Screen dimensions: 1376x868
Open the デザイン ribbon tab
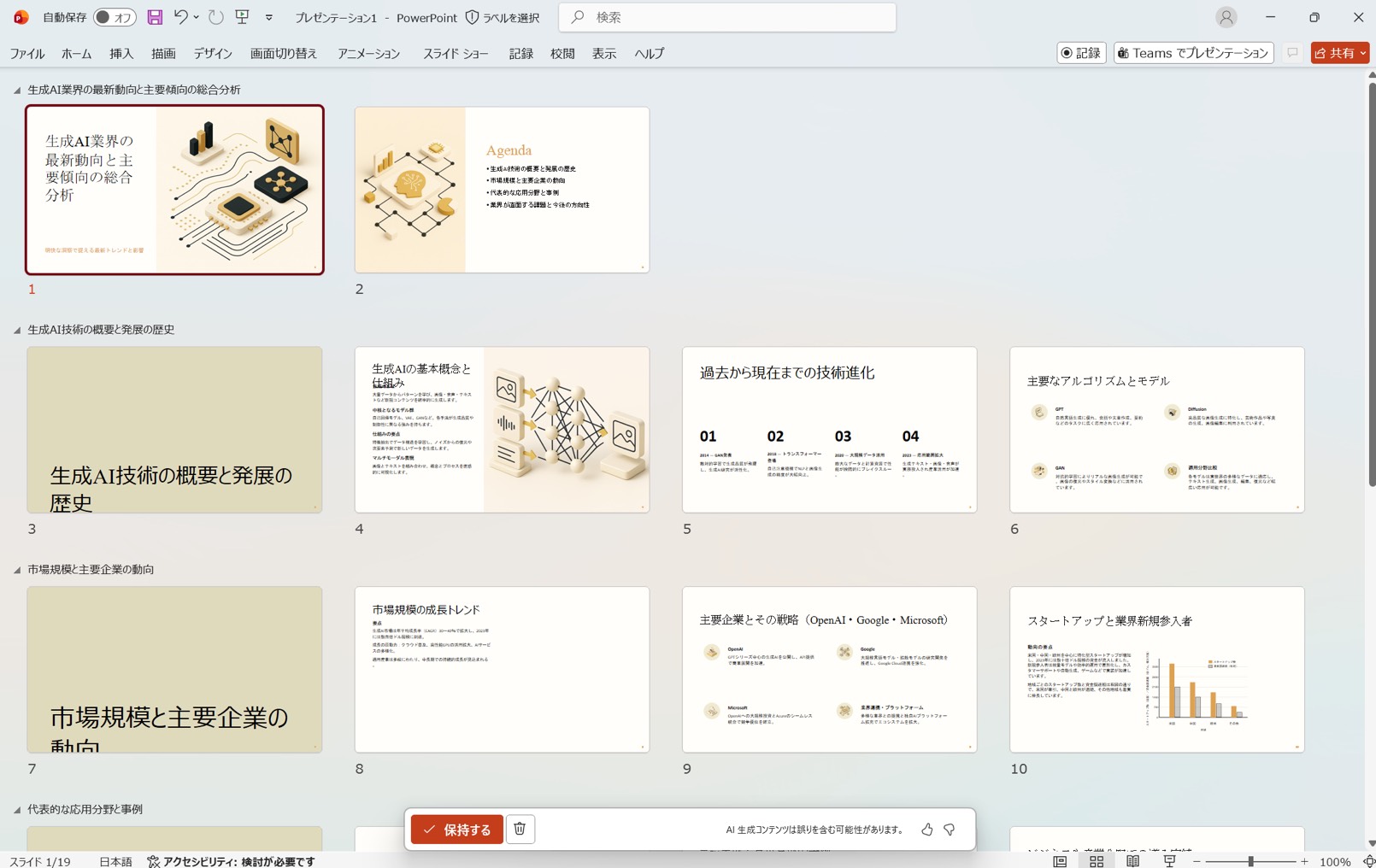click(213, 53)
